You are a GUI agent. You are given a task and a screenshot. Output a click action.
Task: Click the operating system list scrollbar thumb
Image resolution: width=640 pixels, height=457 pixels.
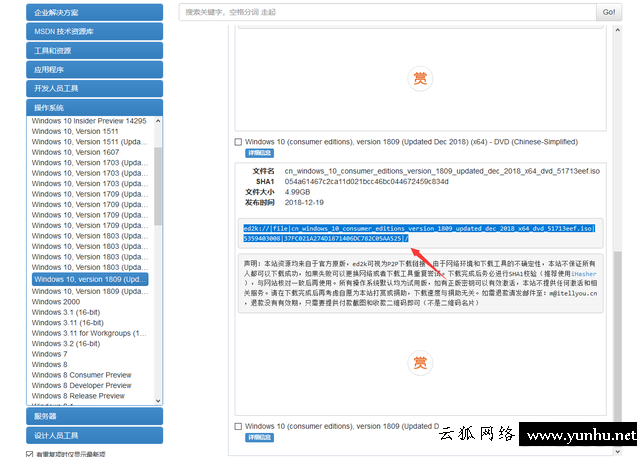158,186
